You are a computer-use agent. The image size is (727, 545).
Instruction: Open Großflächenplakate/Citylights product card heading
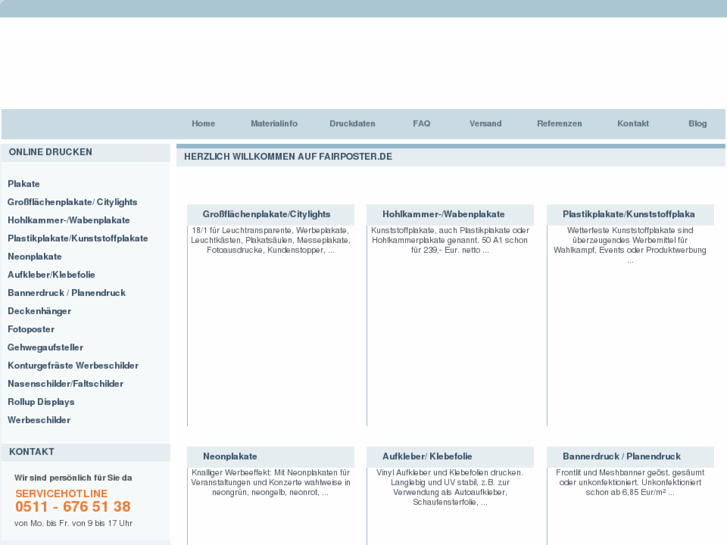pos(266,214)
